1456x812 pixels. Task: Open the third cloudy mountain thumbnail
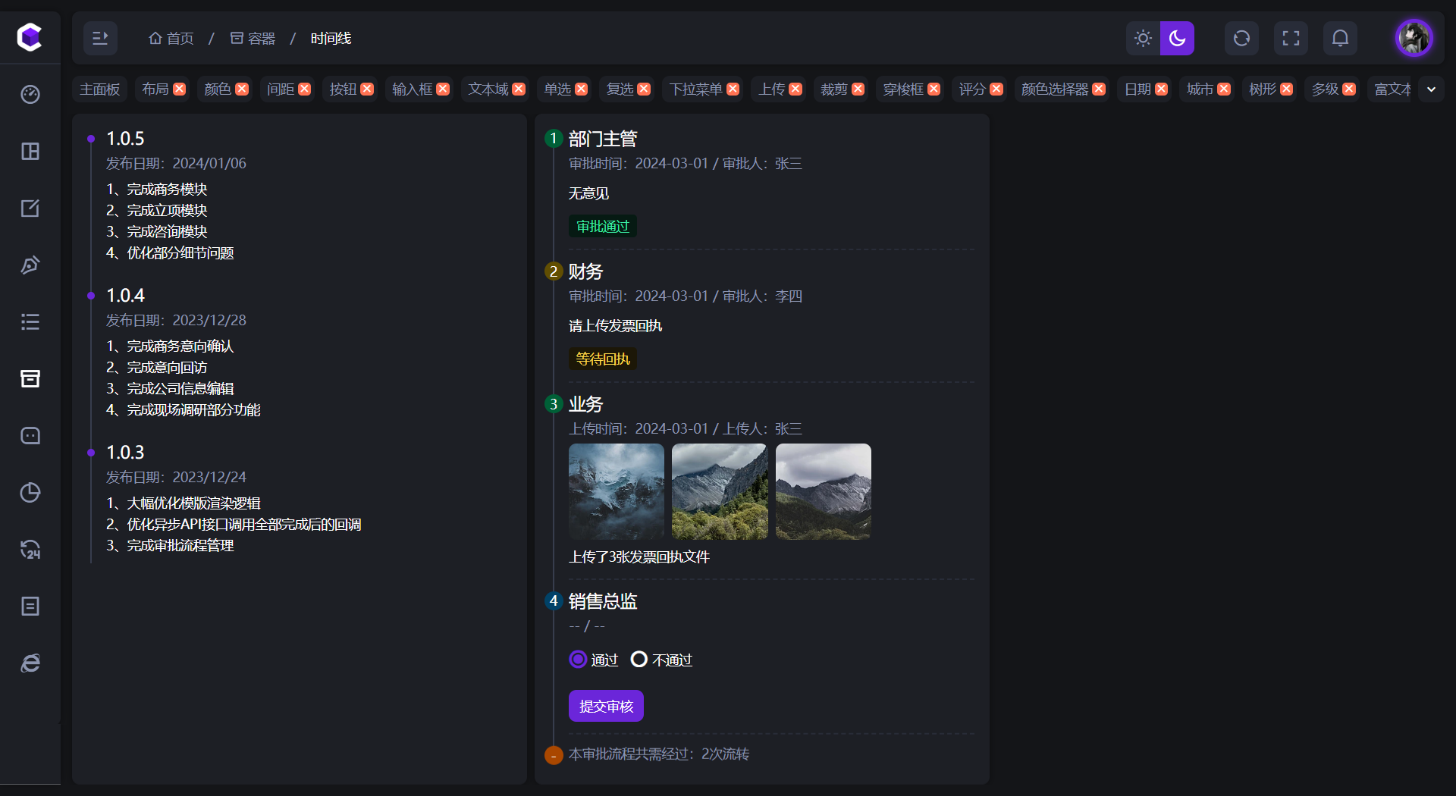[x=824, y=491]
